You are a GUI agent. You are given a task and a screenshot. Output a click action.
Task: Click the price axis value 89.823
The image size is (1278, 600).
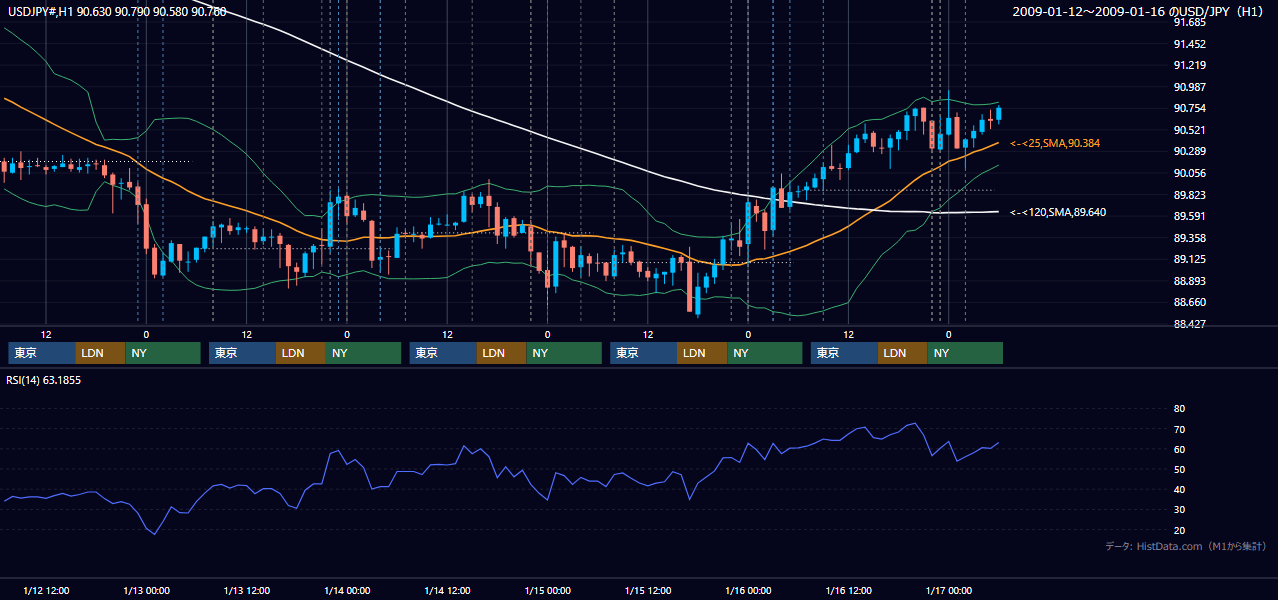point(1189,195)
